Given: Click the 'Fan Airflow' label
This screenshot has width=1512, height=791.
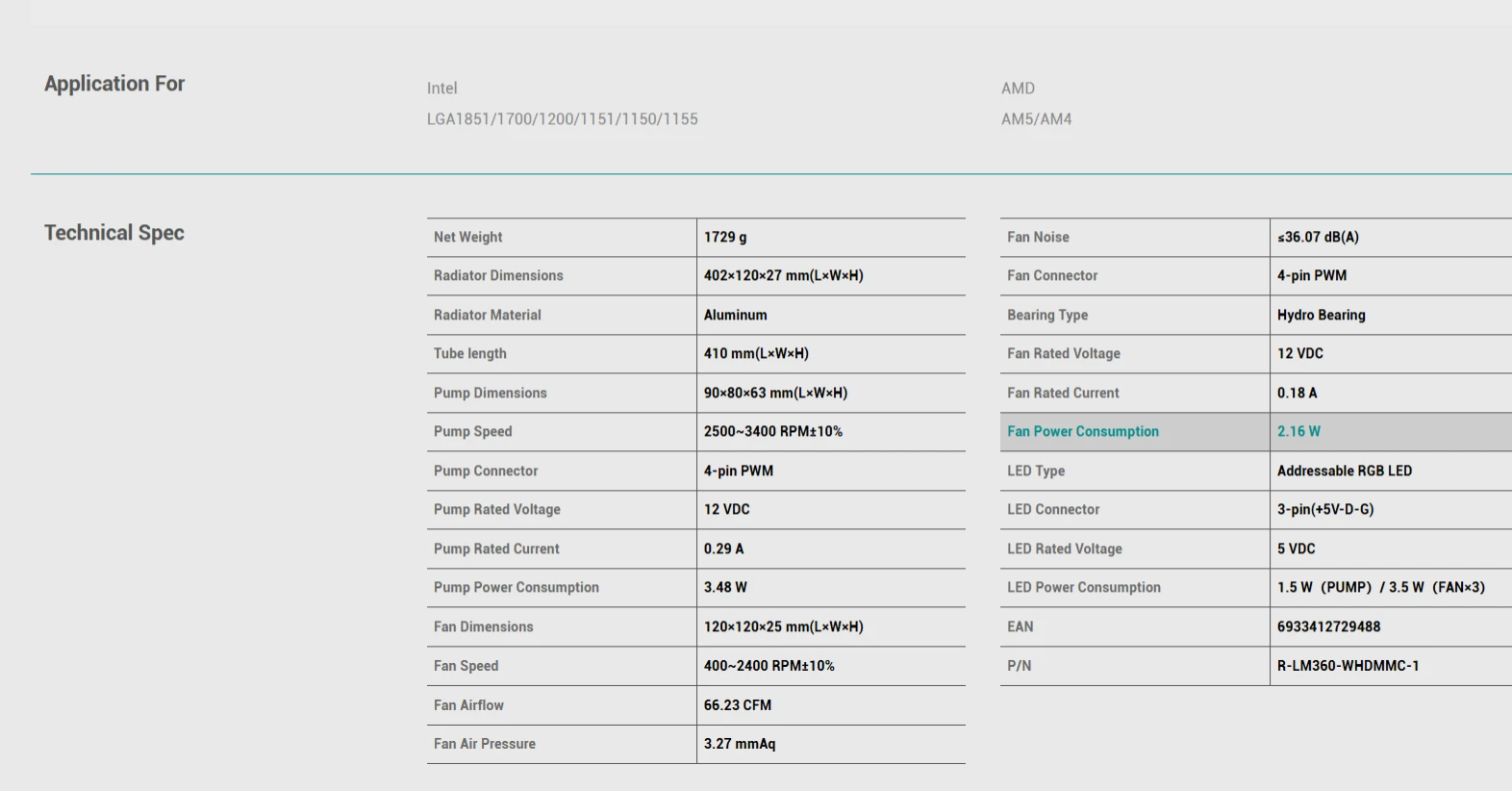Looking at the screenshot, I should click(468, 705).
